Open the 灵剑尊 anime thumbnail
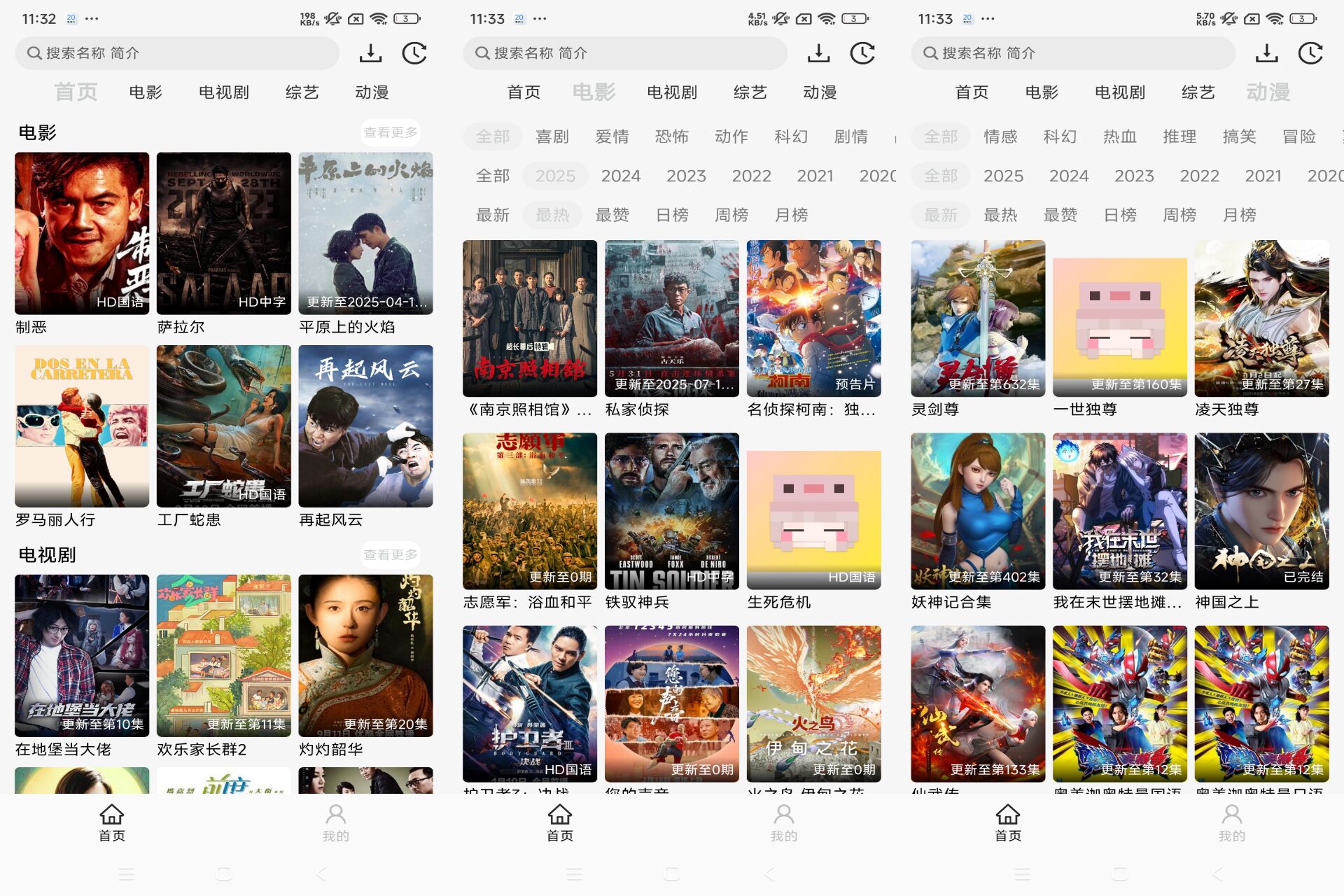The height and width of the screenshot is (896, 1344). click(x=977, y=318)
